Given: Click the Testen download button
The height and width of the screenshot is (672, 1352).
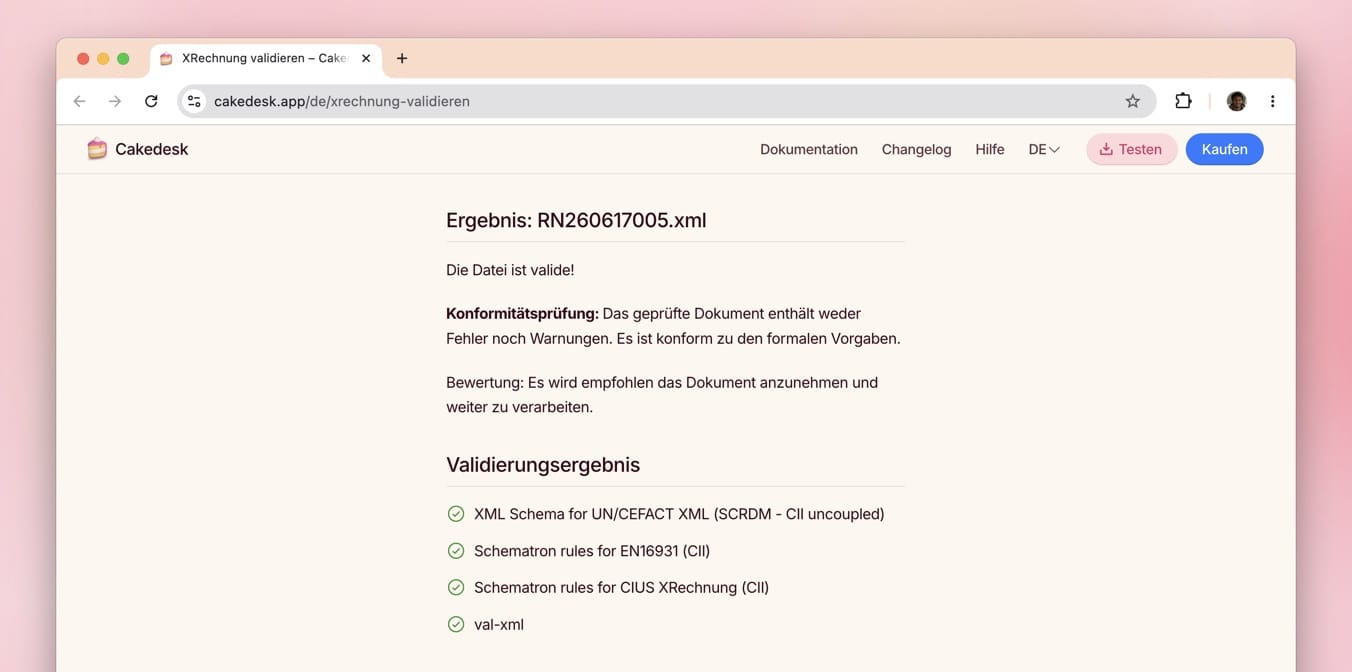Looking at the screenshot, I should click(x=1131, y=149).
